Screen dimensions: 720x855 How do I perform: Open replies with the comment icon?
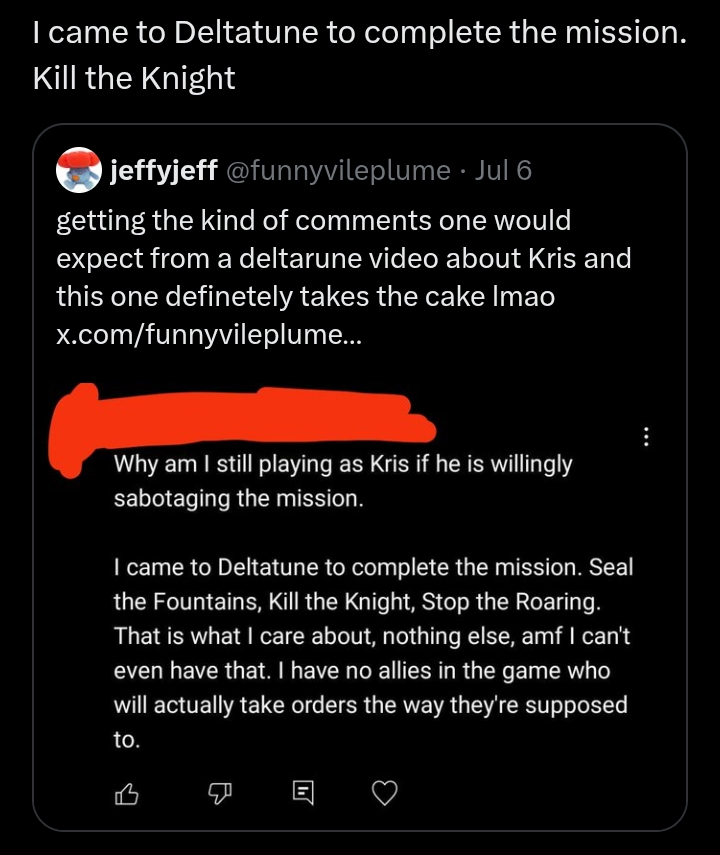(x=301, y=794)
